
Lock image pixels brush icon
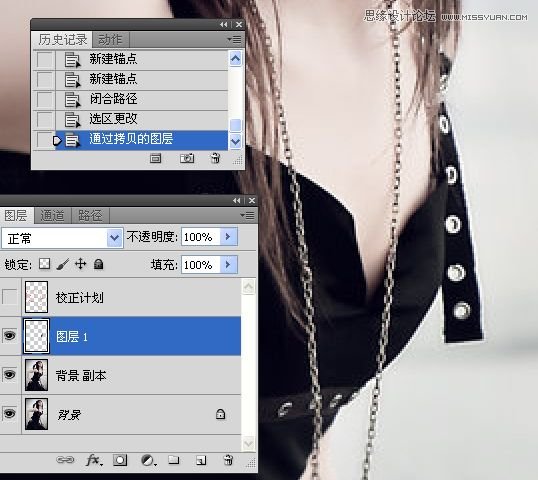point(62,264)
